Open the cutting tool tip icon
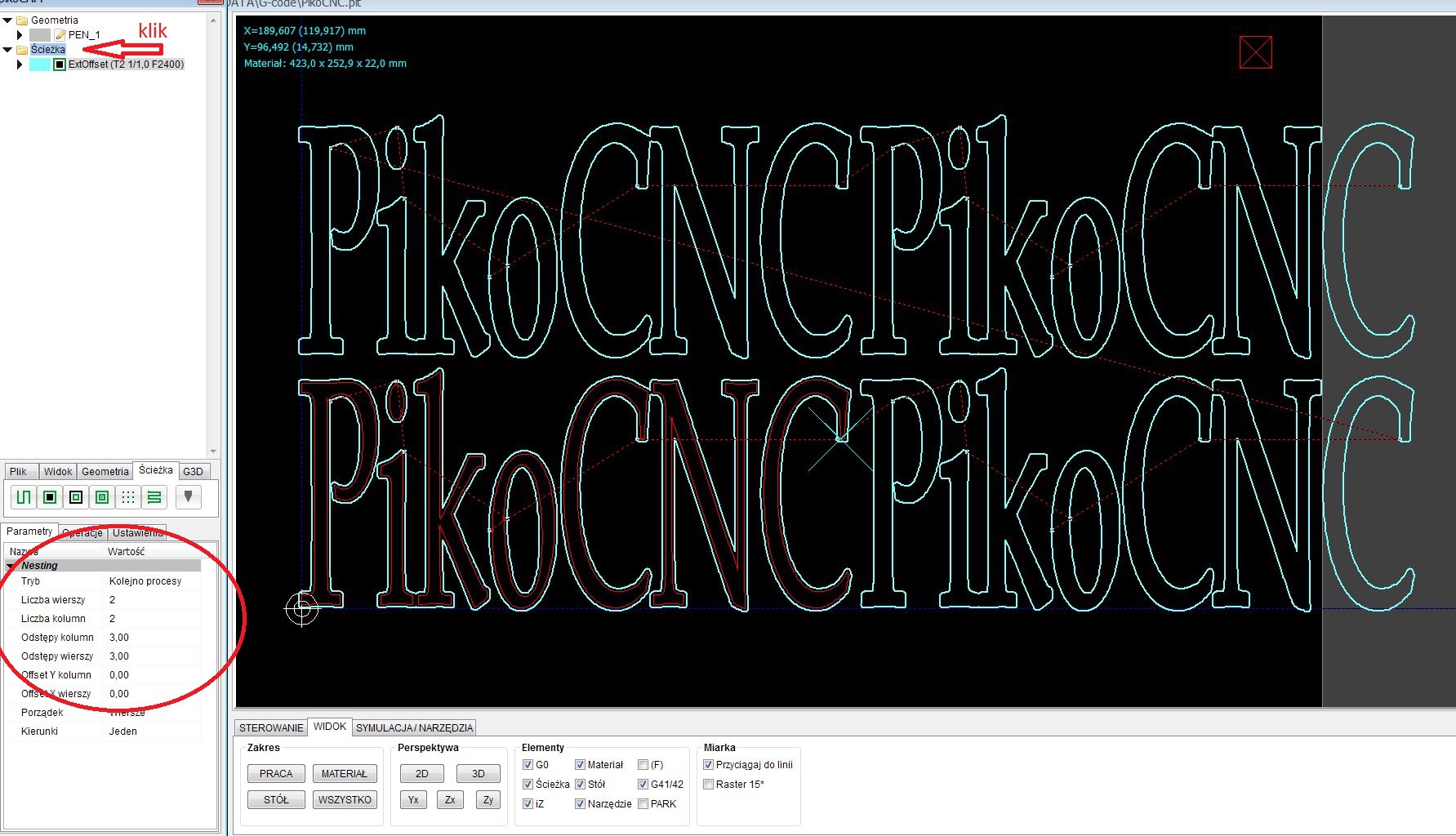 189,496
